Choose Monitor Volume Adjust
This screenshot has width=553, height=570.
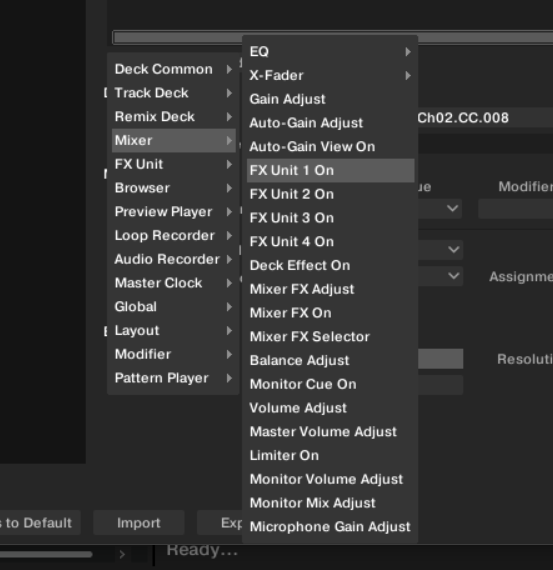(x=330, y=479)
